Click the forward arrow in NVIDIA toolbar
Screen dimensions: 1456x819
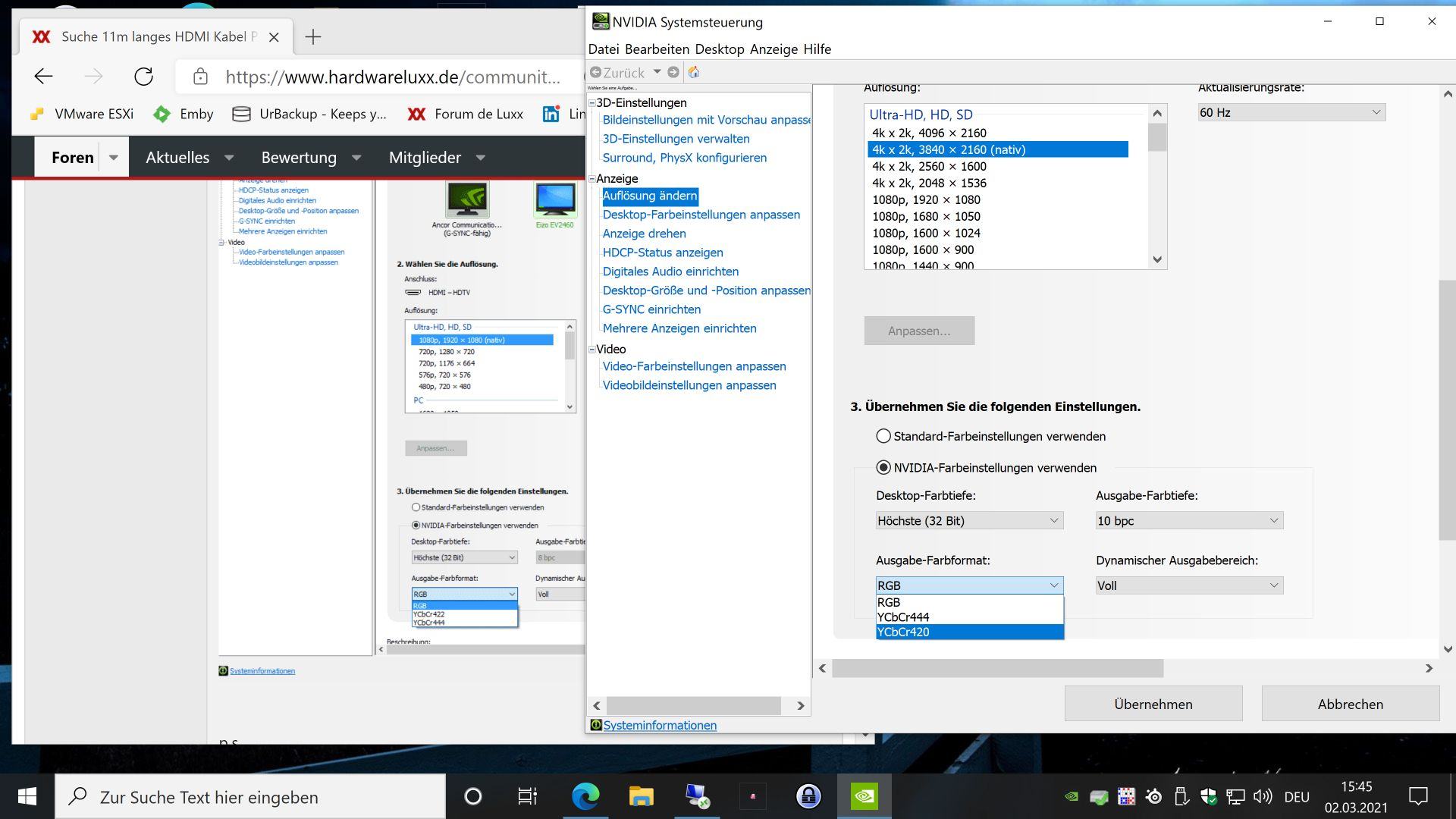673,72
